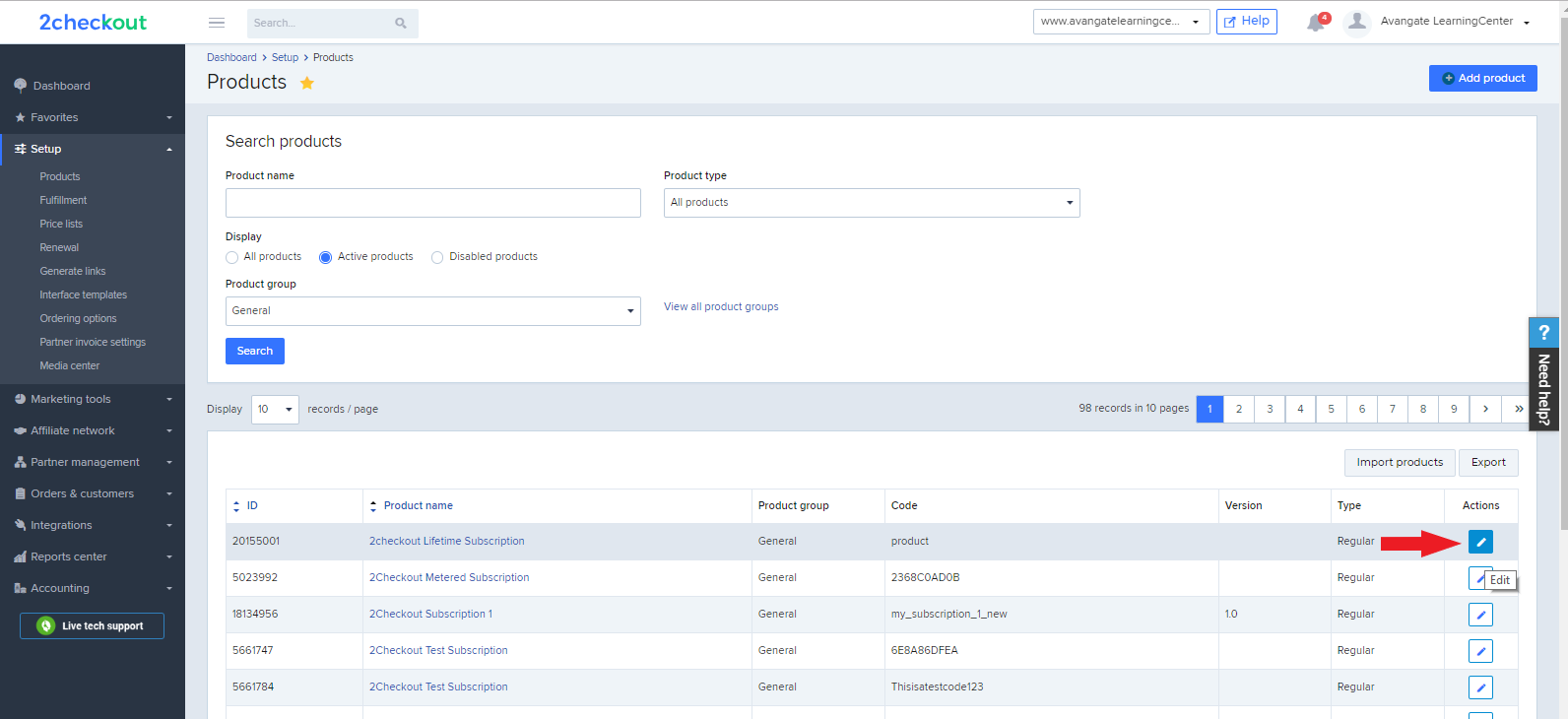Open the website selector dropdown
1568x719 pixels.
(1121, 22)
